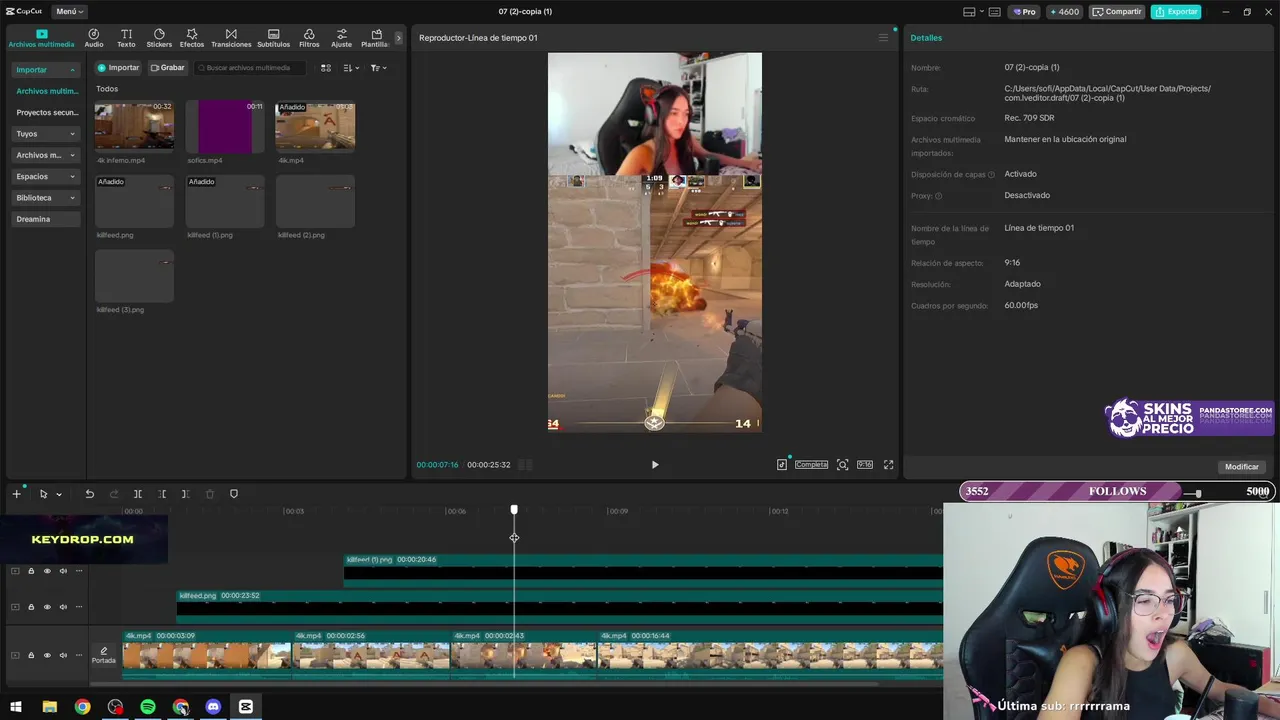Viewport: 1280px width, 720px height.
Task: Enter fullscreen preview mode
Action: click(888, 465)
